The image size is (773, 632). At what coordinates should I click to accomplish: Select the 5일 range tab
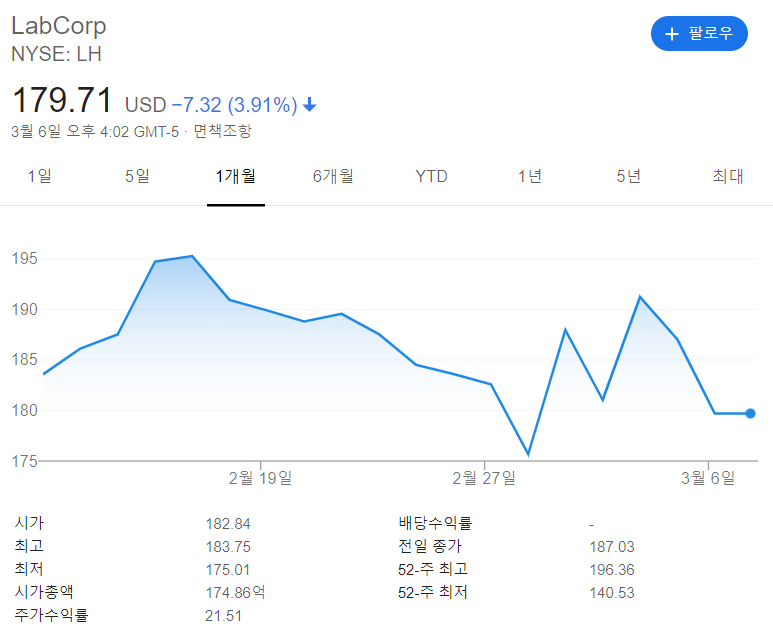pos(137,176)
